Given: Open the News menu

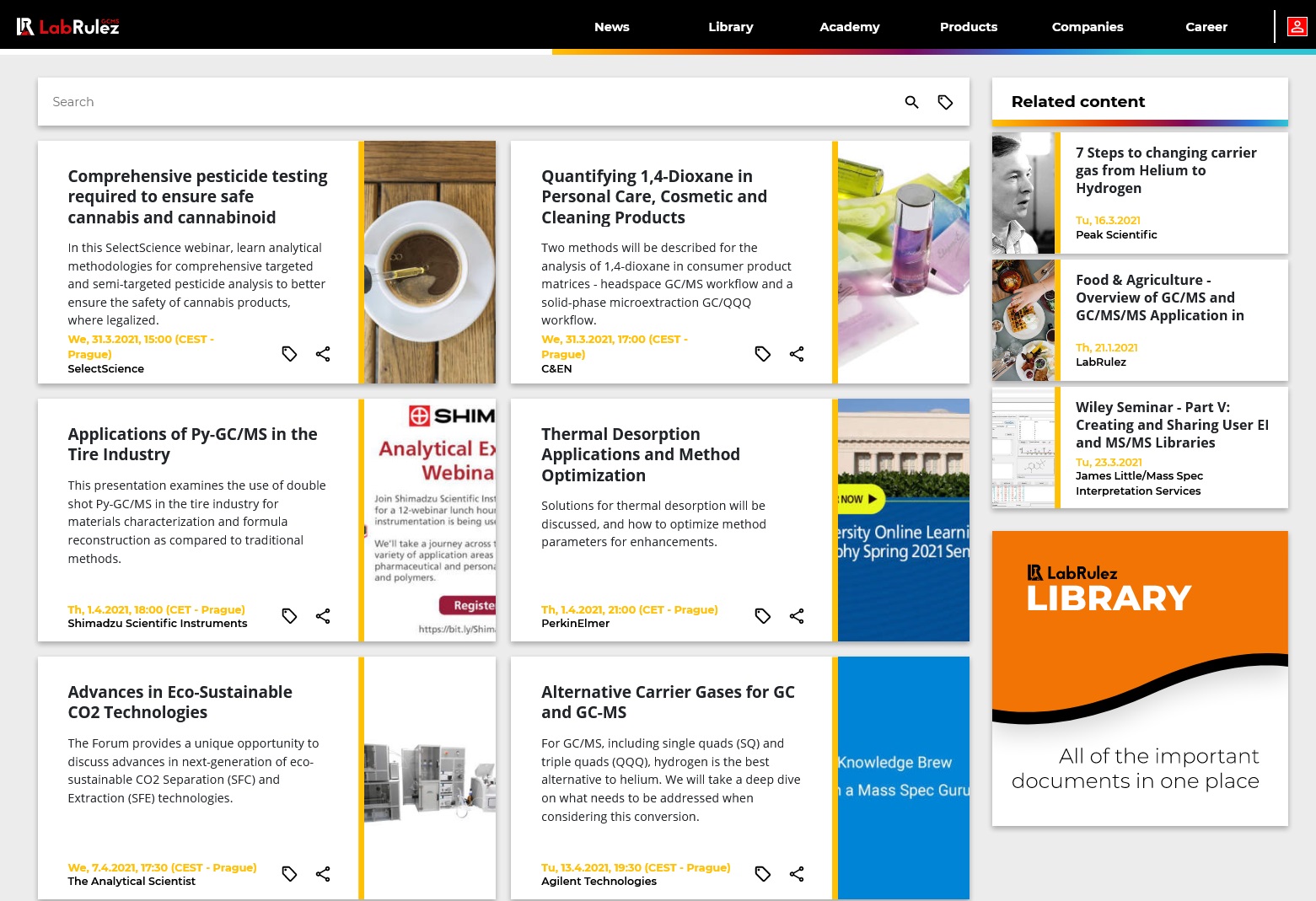Looking at the screenshot, I should (612, 27).
